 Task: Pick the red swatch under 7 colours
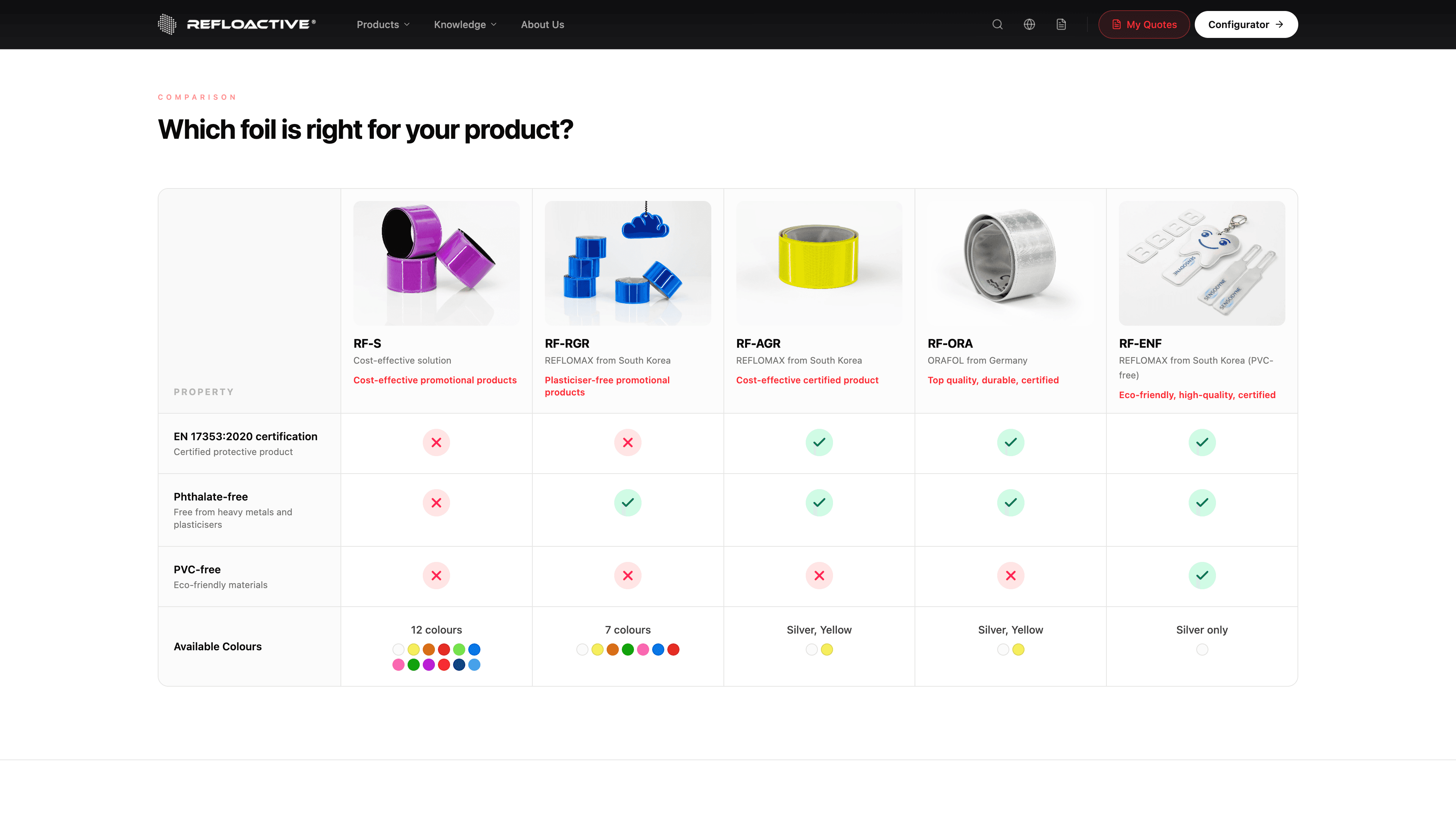pos(673,650)
